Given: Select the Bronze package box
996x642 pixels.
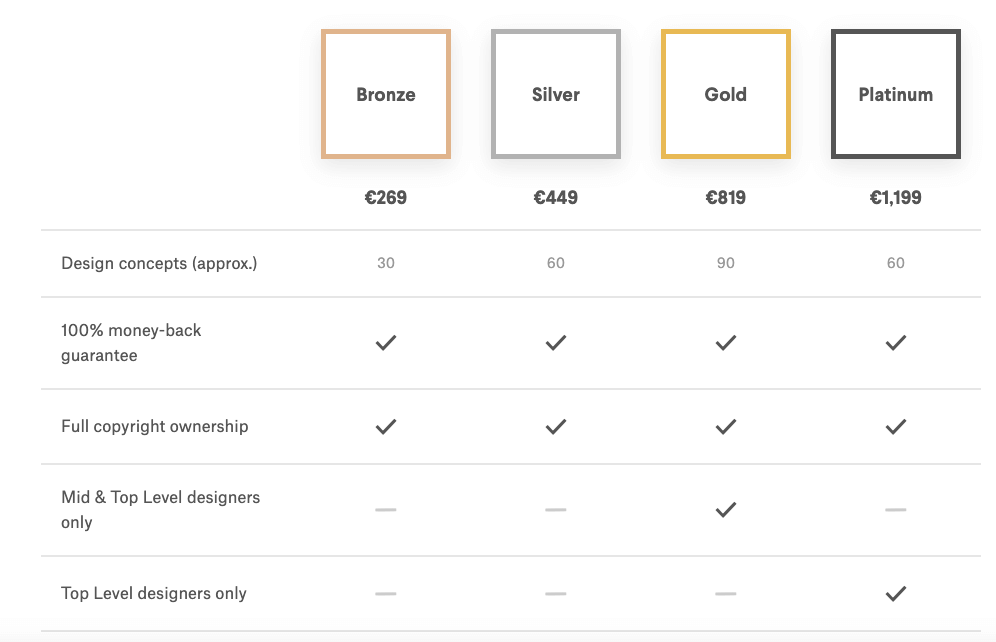Looking at the screenshot, I should [x=386, y=94].
